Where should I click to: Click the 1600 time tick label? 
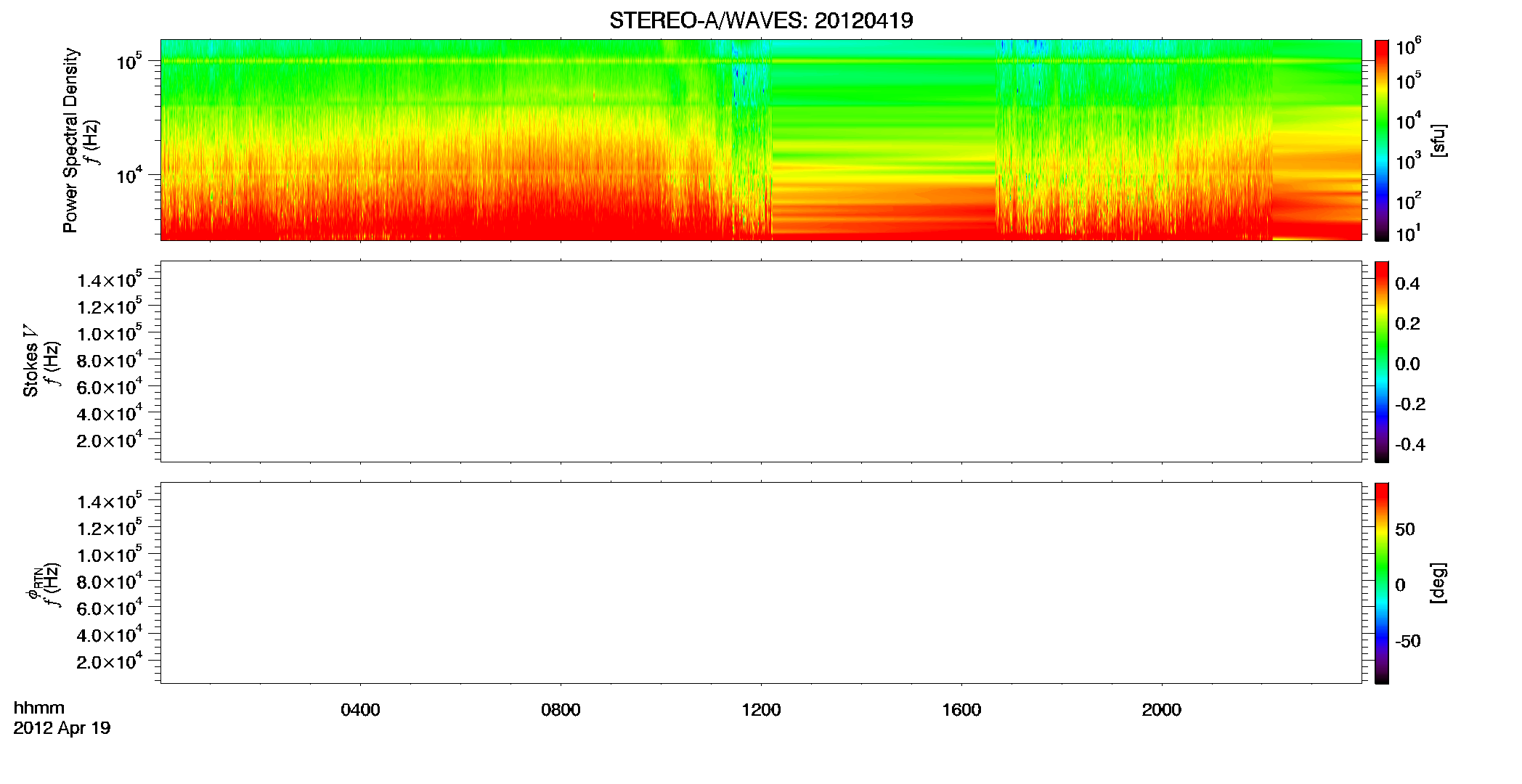(961, 710)
